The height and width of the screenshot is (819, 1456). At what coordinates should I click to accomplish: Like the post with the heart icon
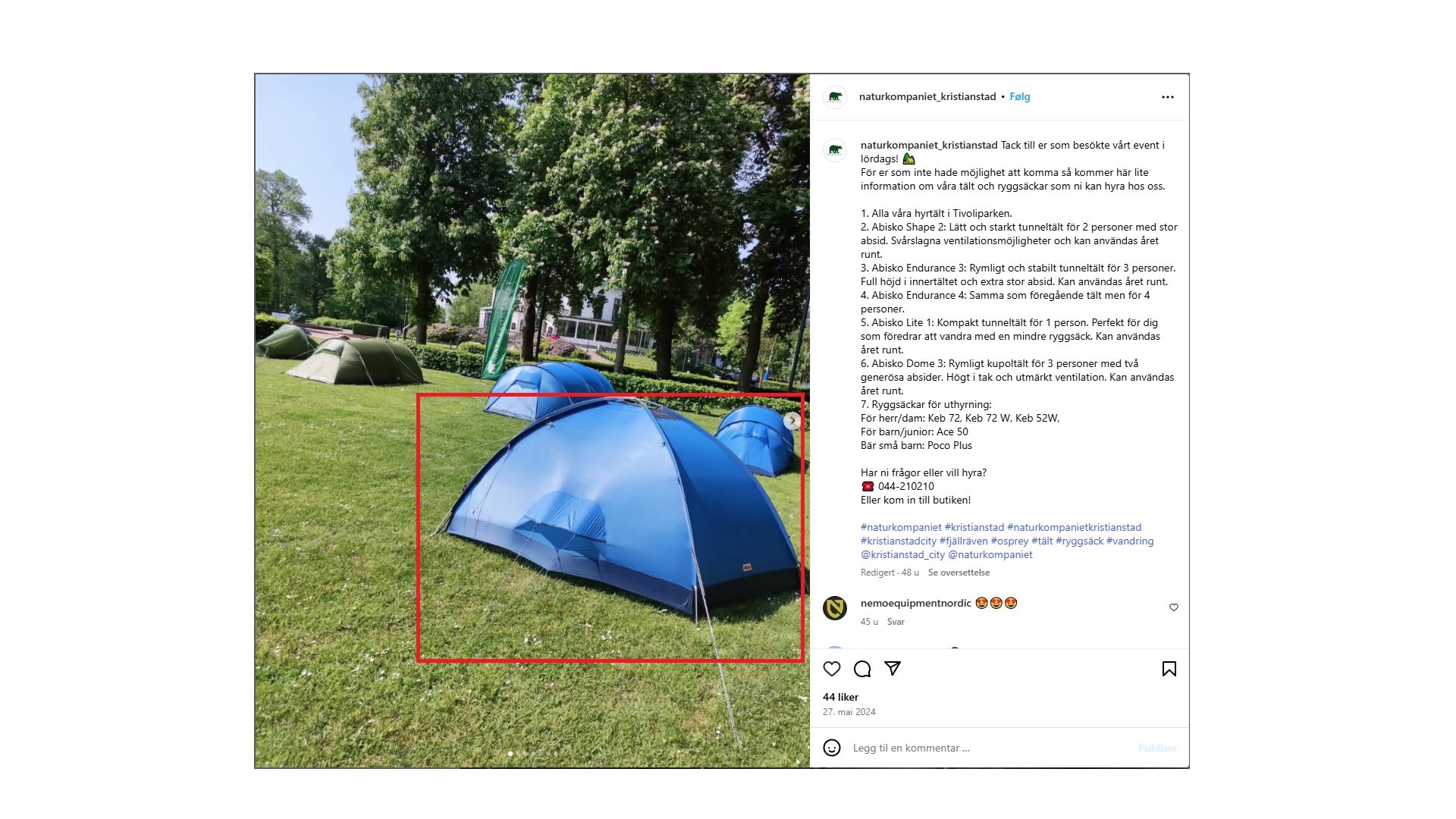tap(832, 669)
